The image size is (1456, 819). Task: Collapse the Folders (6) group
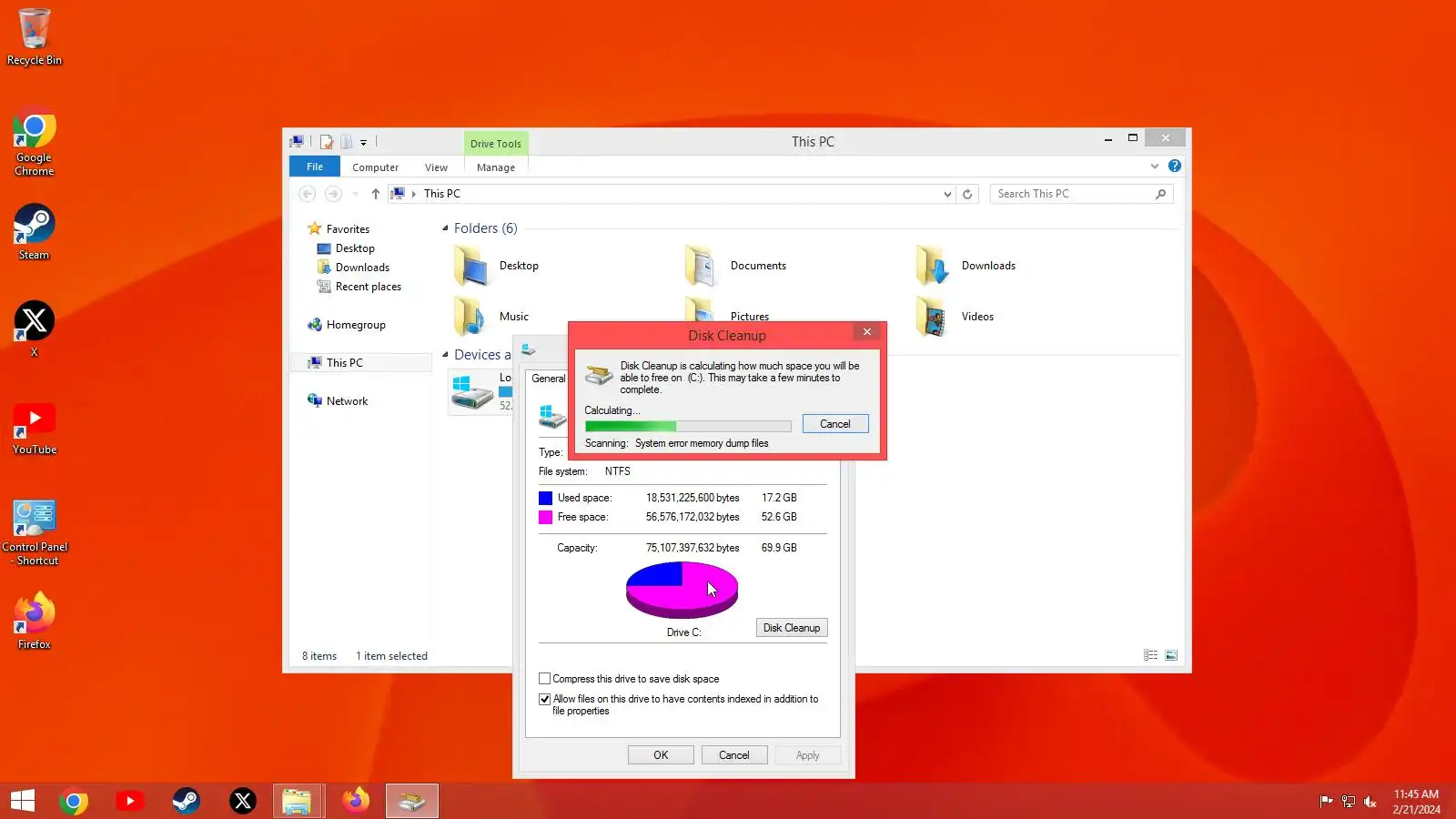pyautogui.click(x=445, y=228)
